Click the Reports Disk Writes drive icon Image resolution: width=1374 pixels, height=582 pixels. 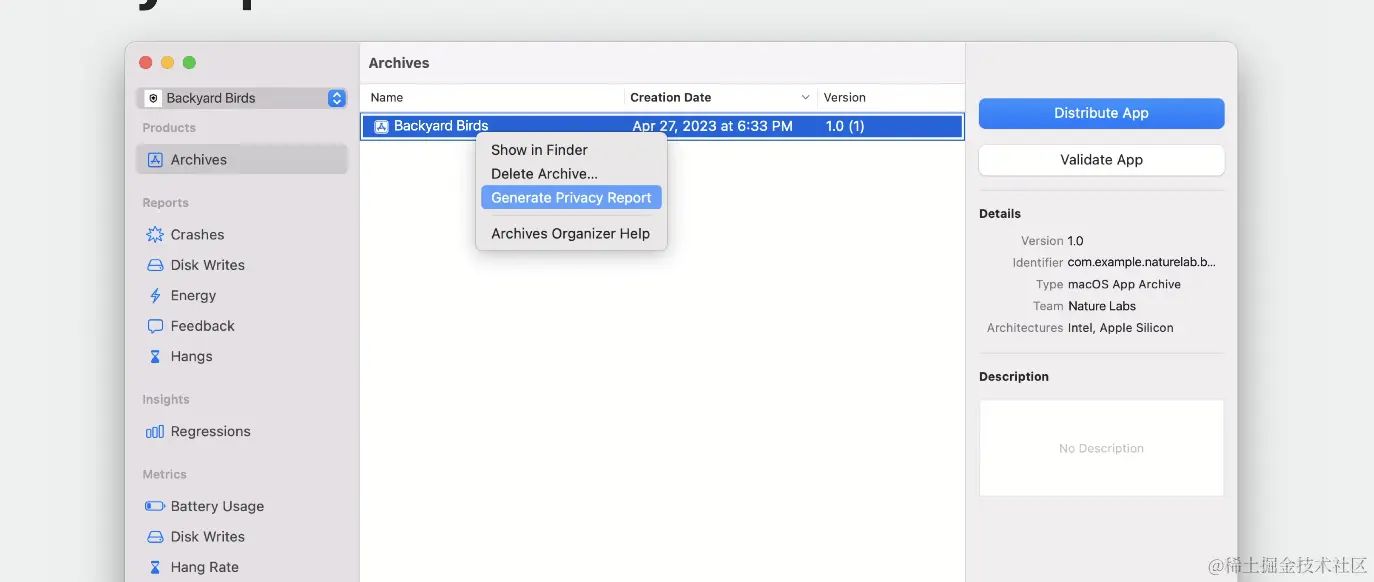[155, 265]
